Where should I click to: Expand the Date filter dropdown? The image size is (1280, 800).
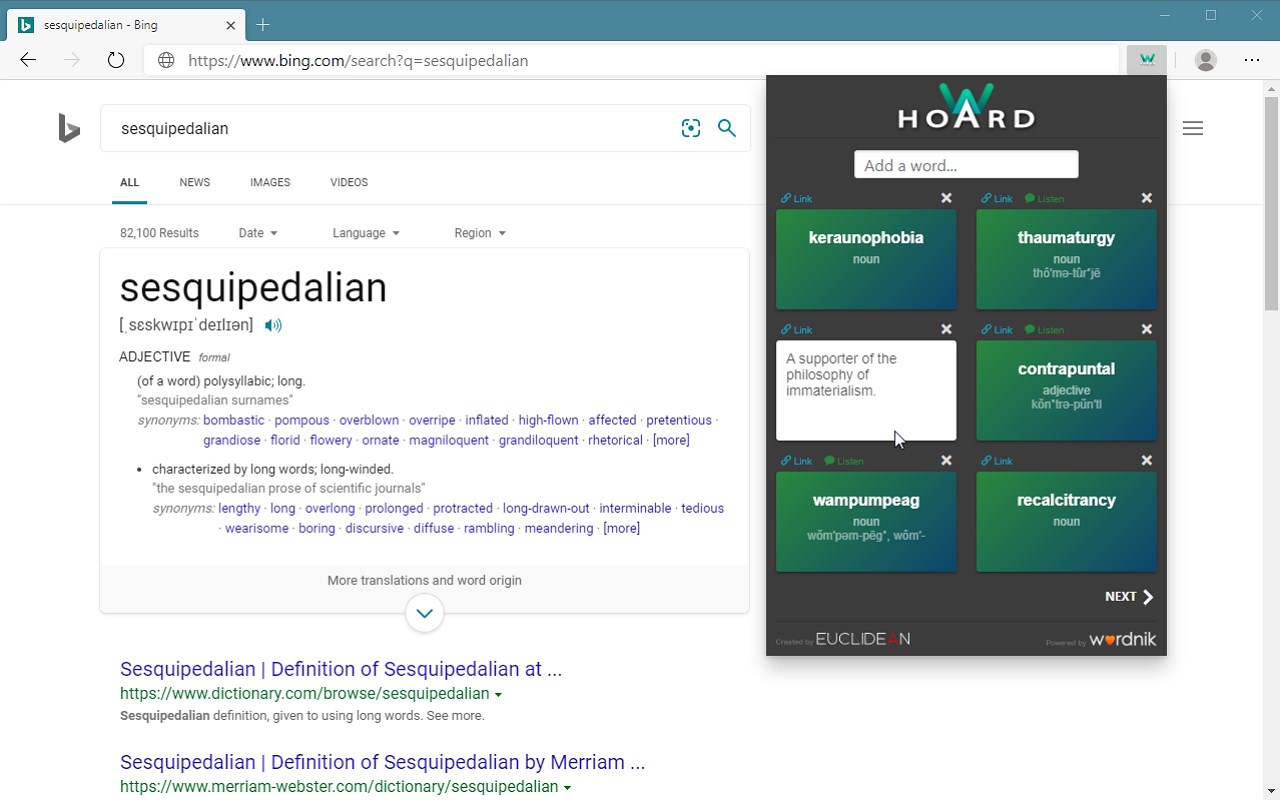click(x=258, y=233)
